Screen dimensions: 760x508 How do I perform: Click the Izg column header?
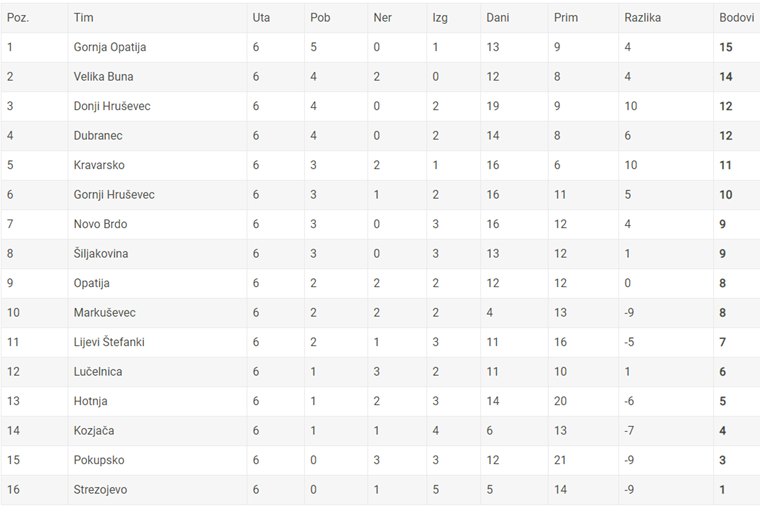[440, 18]
